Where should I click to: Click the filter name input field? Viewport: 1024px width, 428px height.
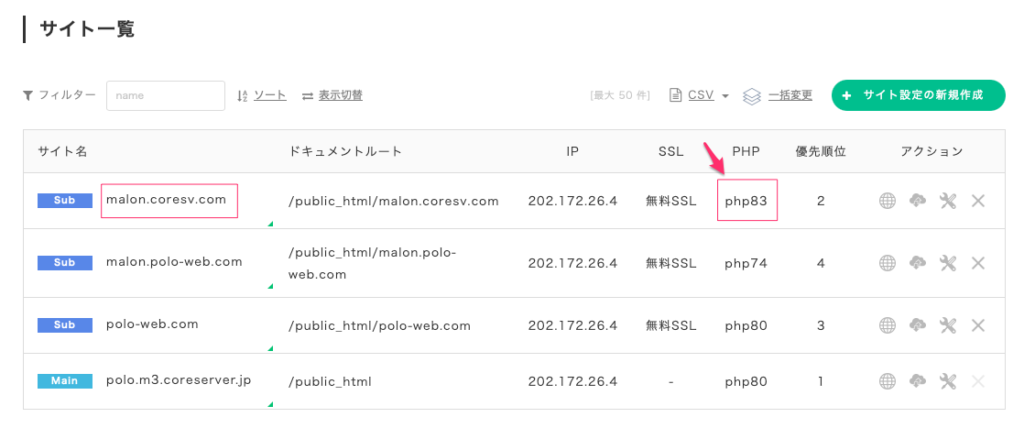(165, 96)
